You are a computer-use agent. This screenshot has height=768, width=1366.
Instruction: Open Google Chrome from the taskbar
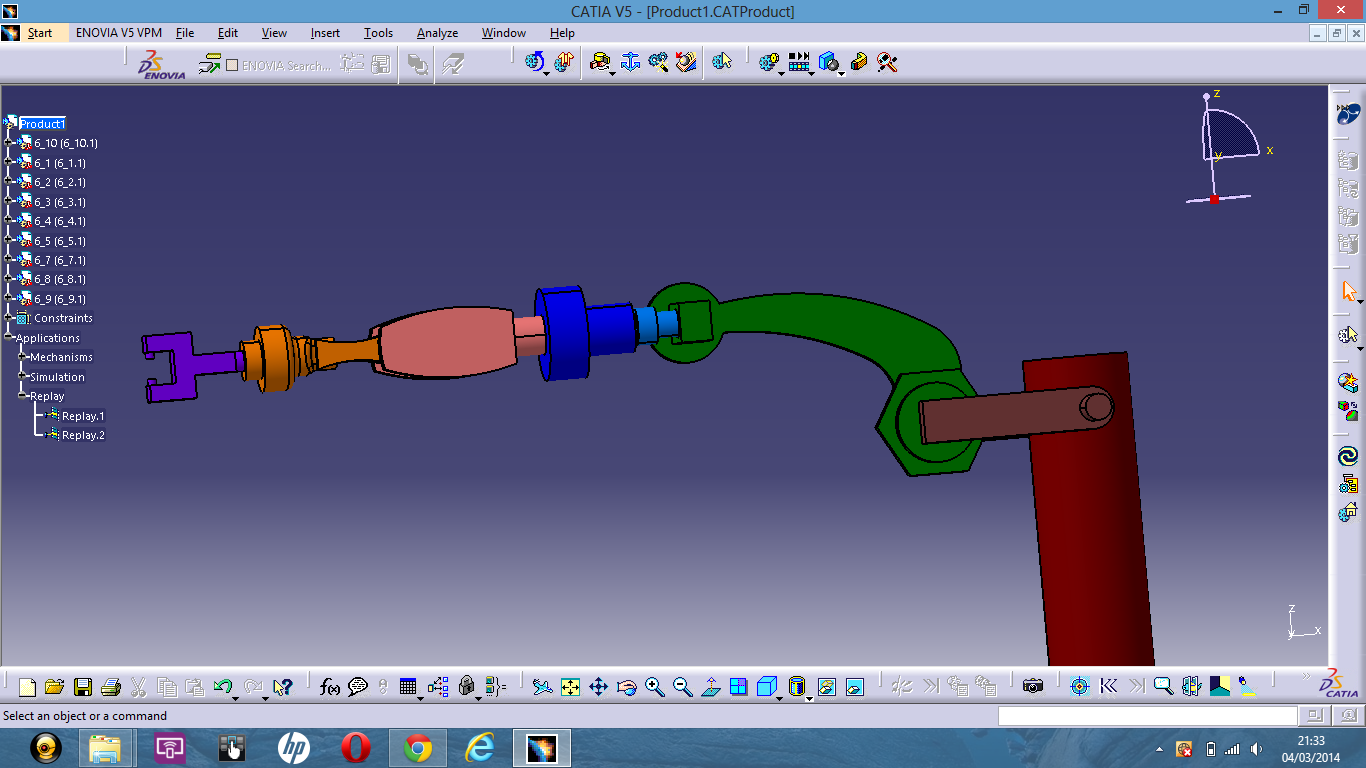pos(418,748)
